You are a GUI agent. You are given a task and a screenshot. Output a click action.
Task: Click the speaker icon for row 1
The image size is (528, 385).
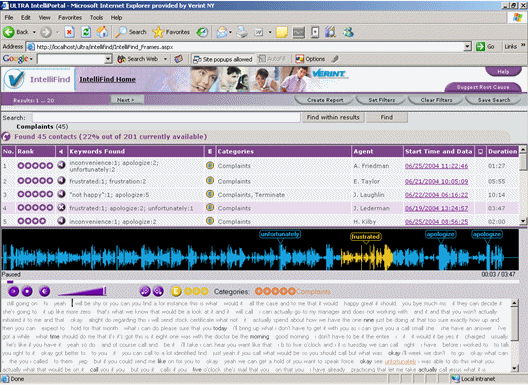tap(61, 165)
